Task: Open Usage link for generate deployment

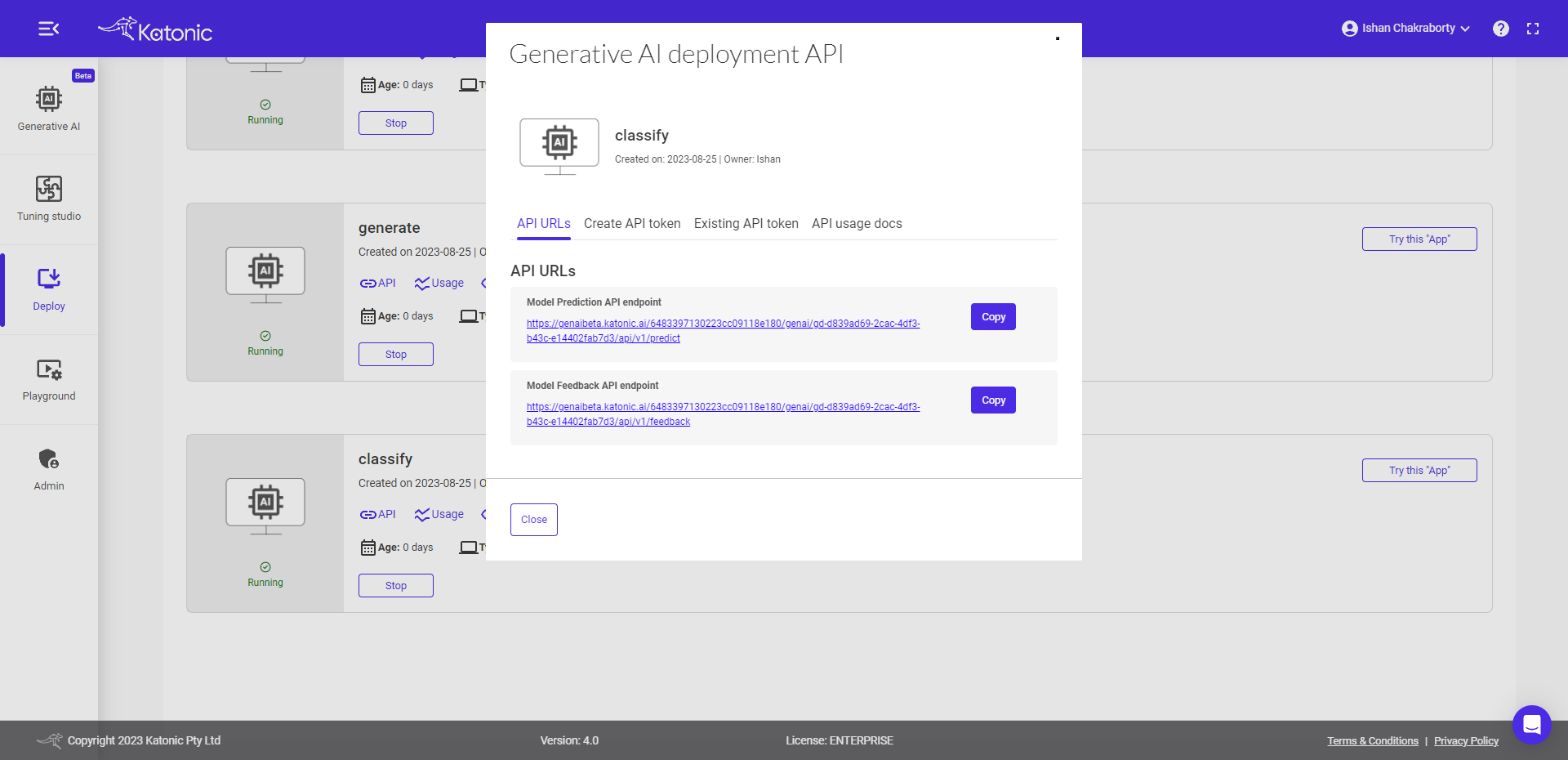Action: 439,284
